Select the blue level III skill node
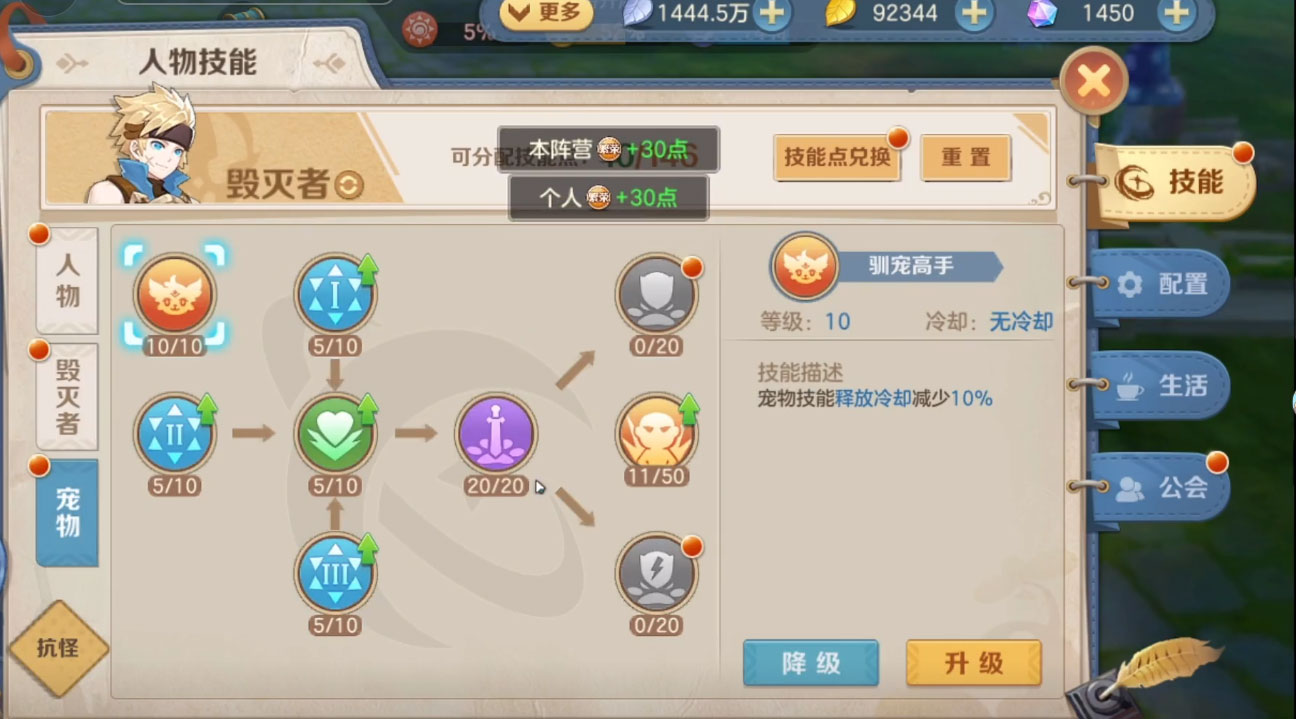The height and width of the screenshot is (719, 1296). point(335,572)
